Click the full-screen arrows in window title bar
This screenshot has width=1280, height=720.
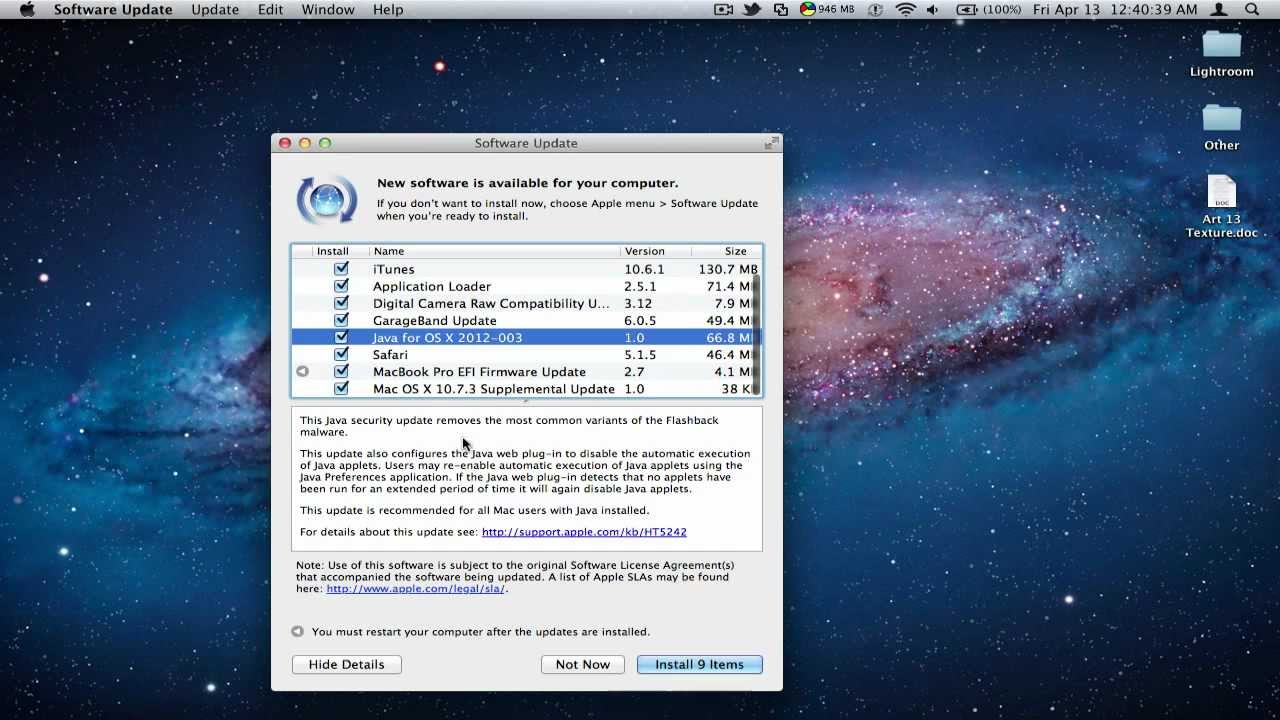770,143
